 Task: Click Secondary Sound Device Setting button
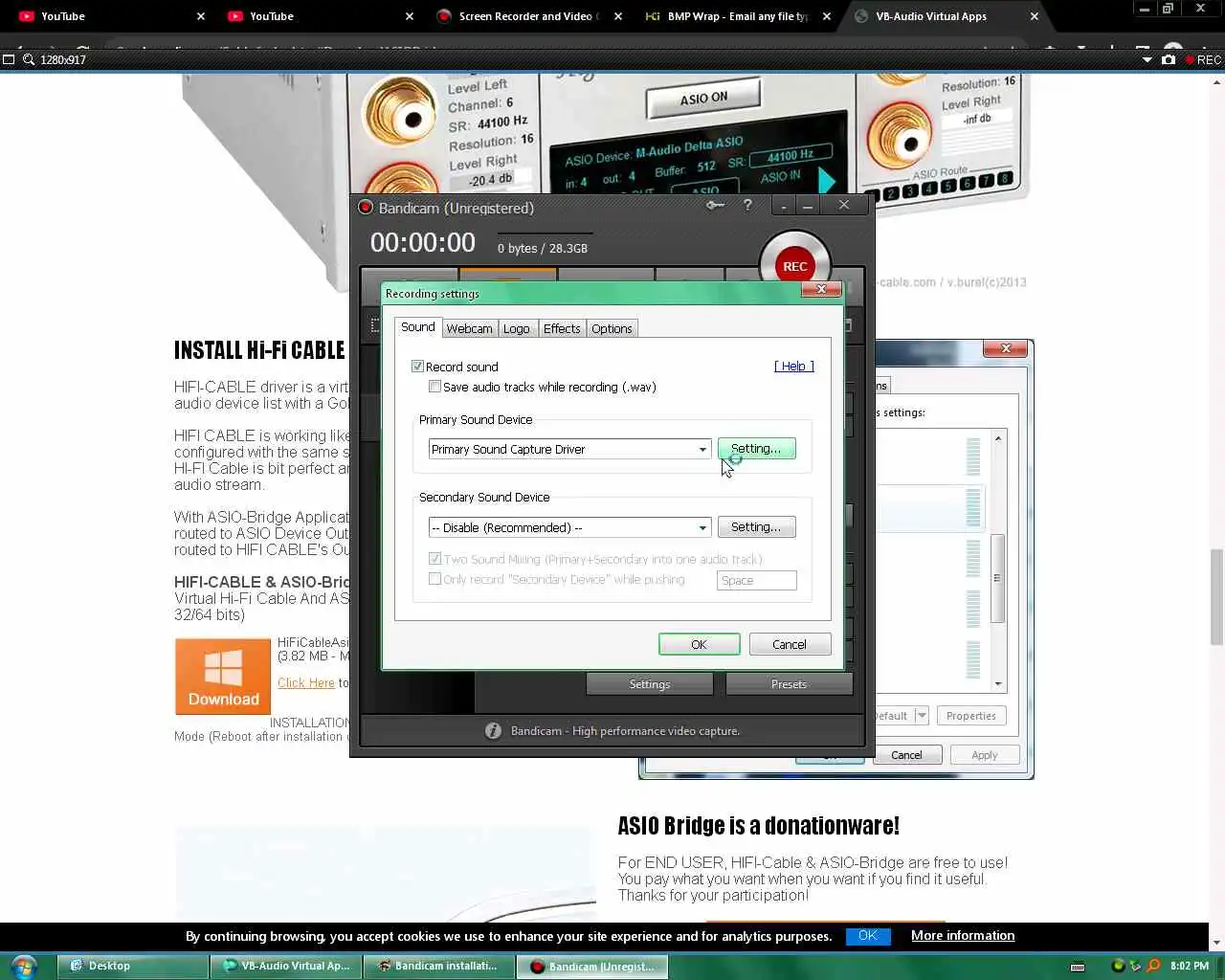[x=756, y=527]
